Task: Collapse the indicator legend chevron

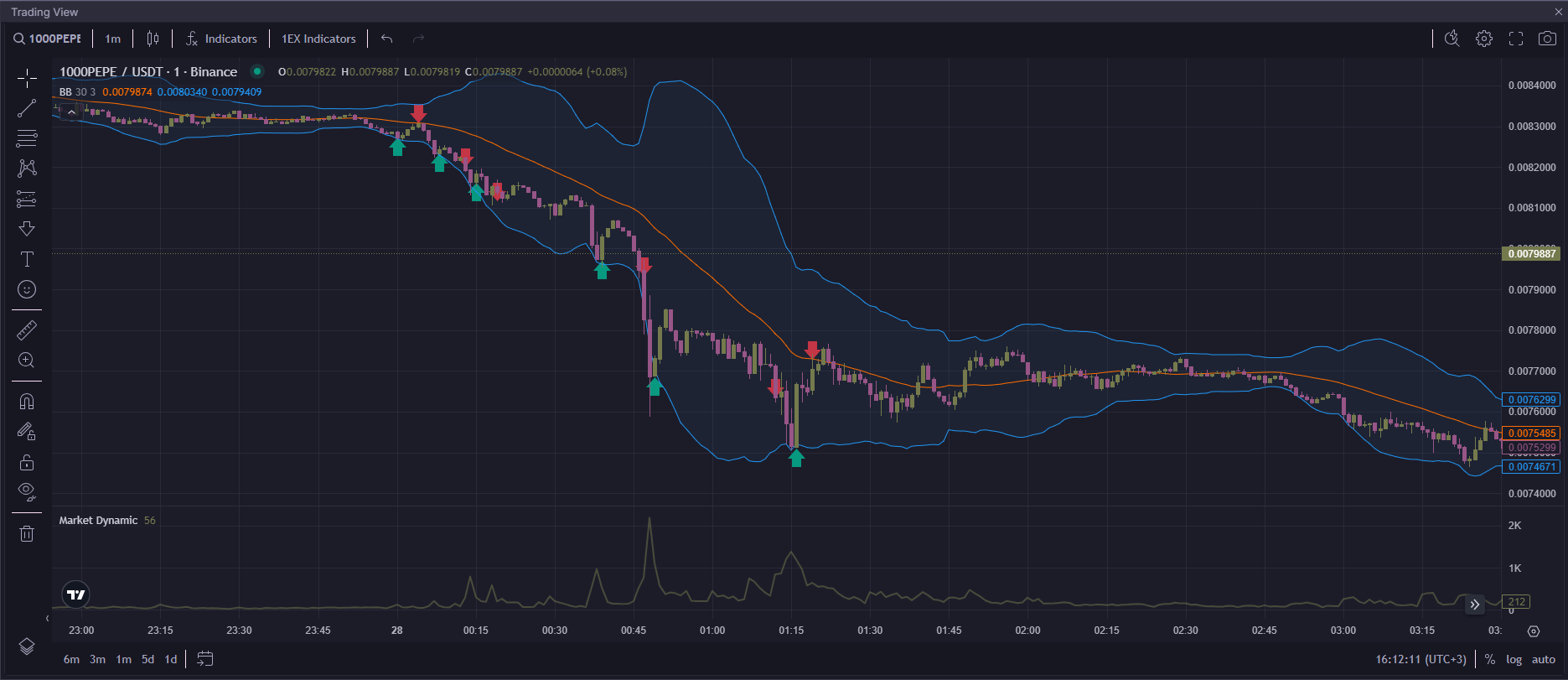Action: [x=72, y=112]
